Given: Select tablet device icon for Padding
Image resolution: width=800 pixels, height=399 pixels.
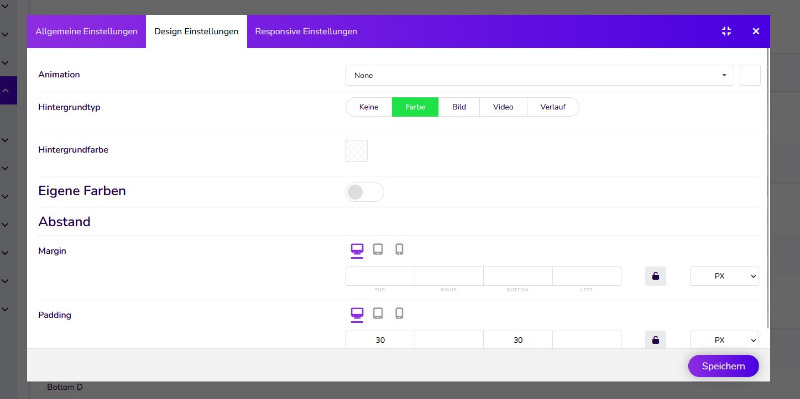Looking at the screenshot, I should click(x=378, y=313).
